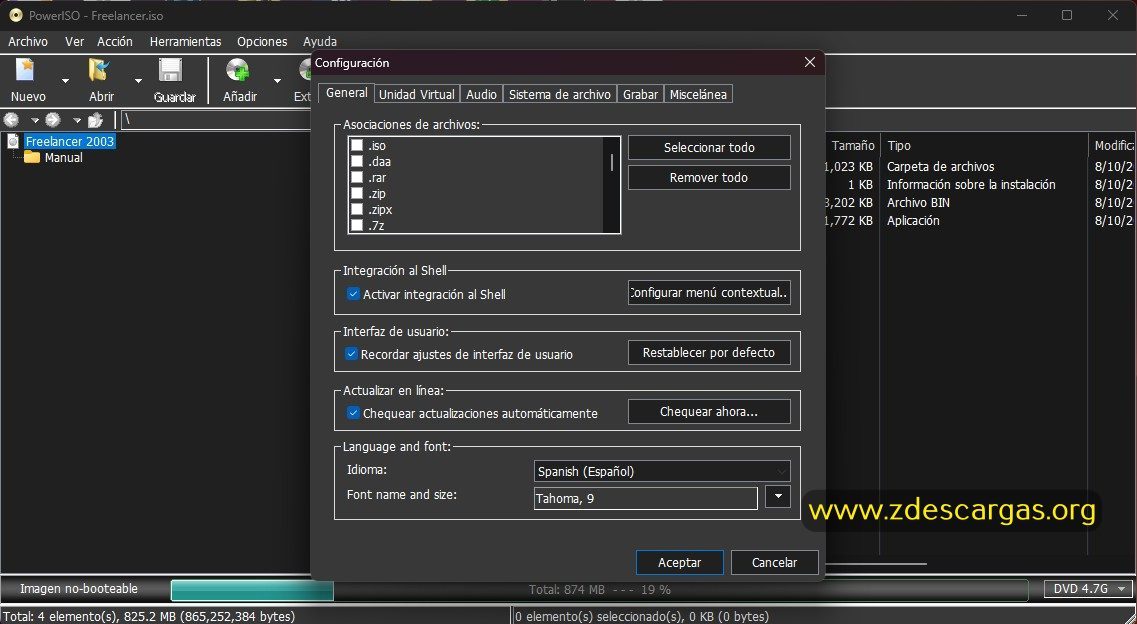
Task: Switch to the Unidad Virtual tab
Action: click(x=417, y=94)
